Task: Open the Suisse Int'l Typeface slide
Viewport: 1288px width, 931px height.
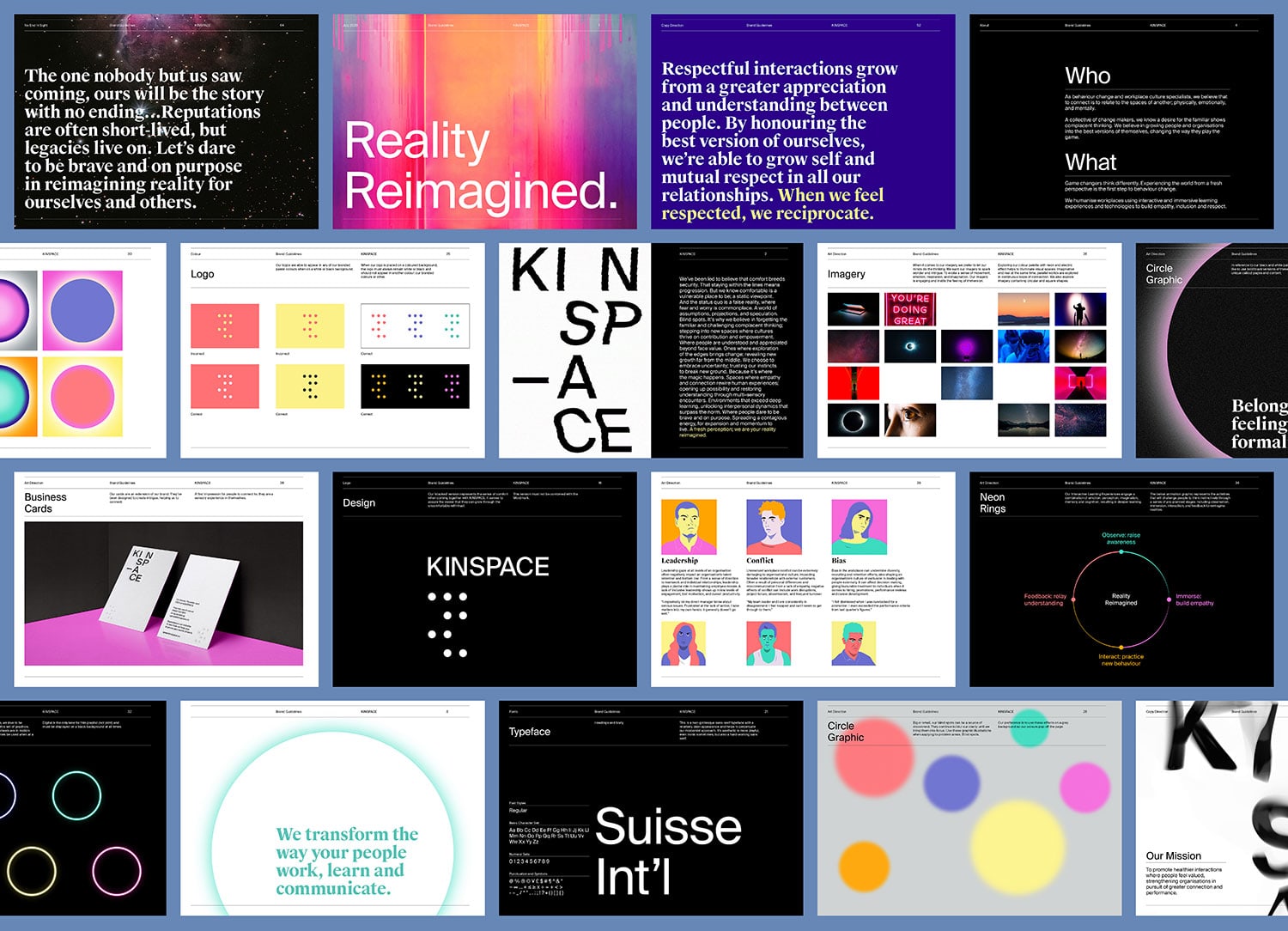Action: click(651, 807)
